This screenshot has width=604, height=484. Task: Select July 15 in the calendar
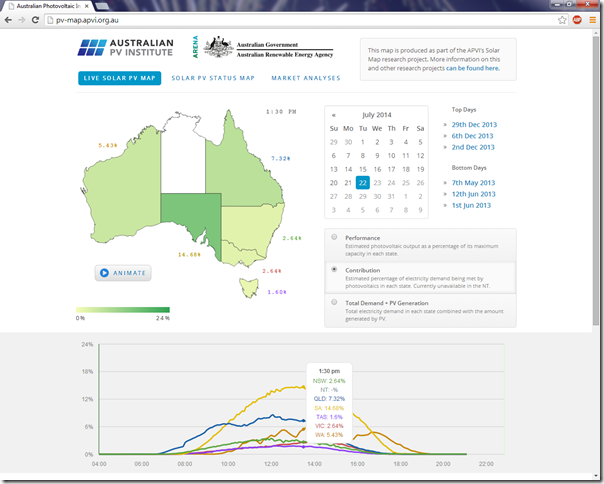pyautogui.click(x=362, y=169)
